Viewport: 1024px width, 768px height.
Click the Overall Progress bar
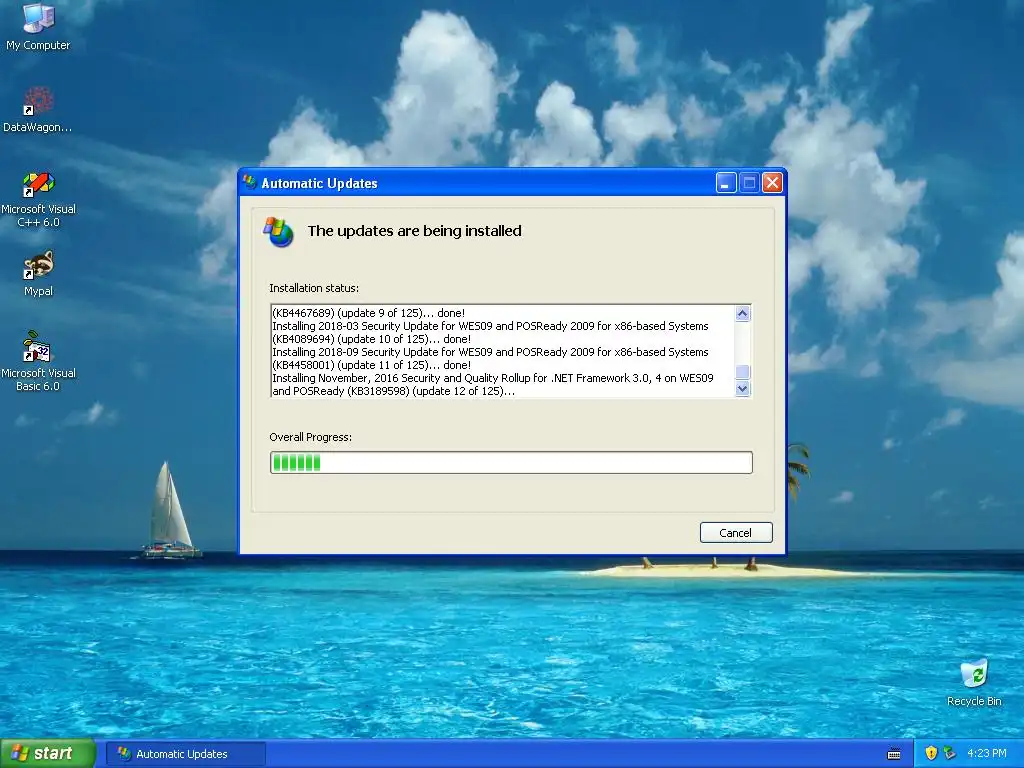(x=511, y=462)
